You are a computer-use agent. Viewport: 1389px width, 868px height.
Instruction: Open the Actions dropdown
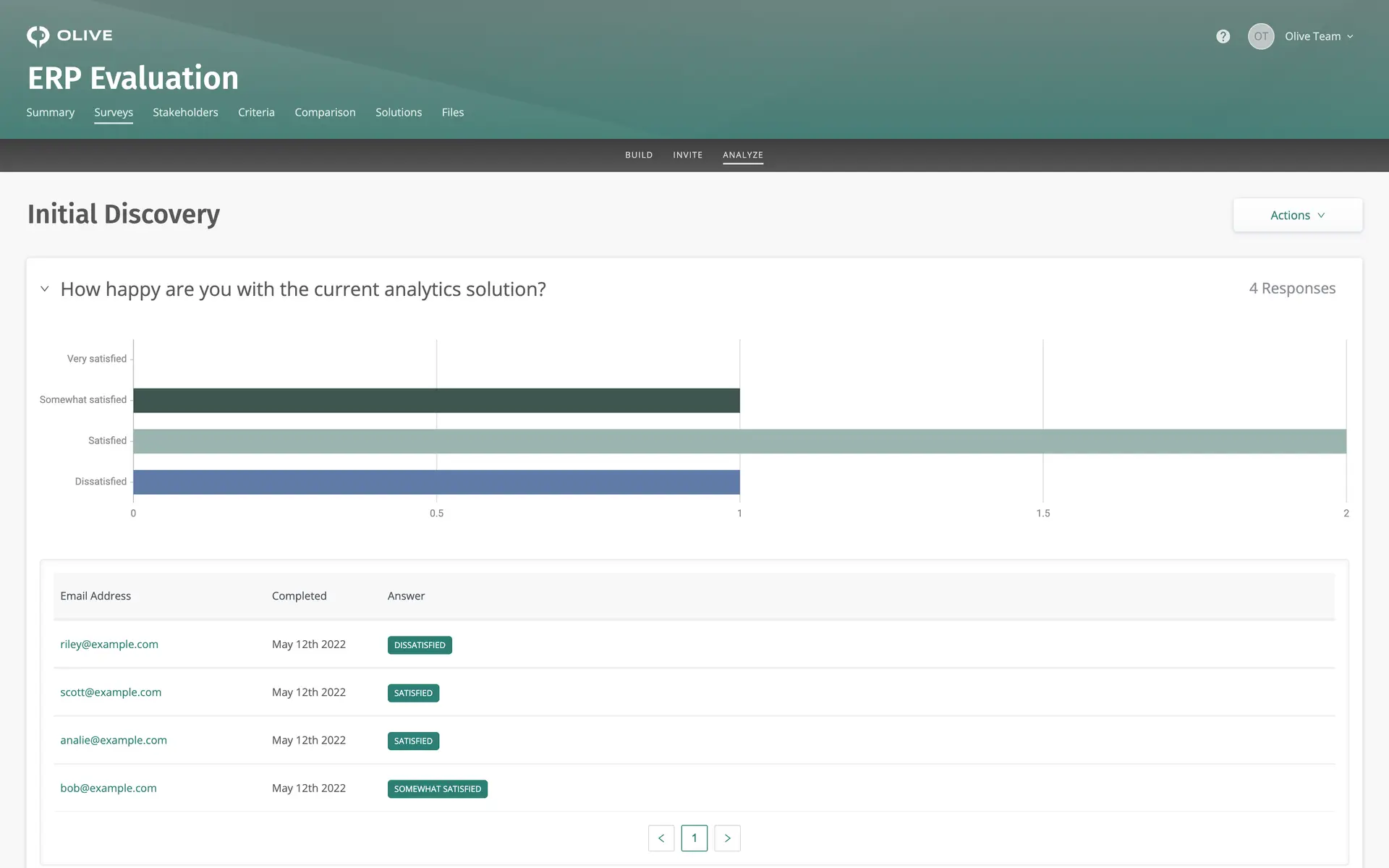(x=1297, y=216)
